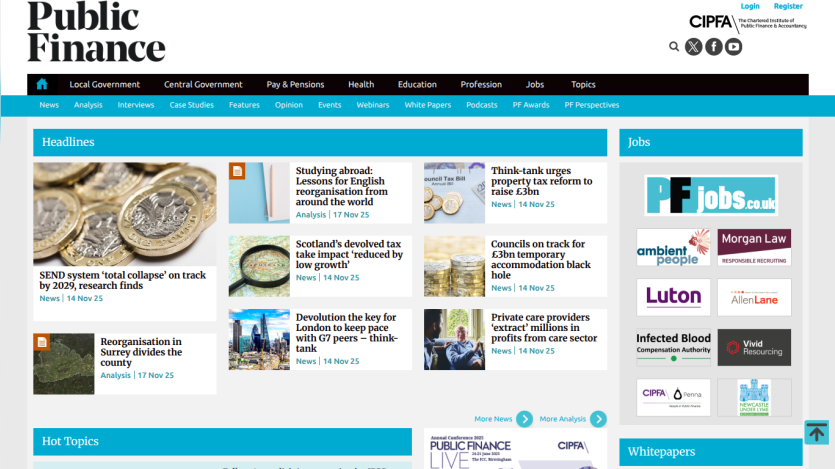This screenshot has height=469, width=835.
Task: Open Central Government menu
Action: (x=203, y=84)
